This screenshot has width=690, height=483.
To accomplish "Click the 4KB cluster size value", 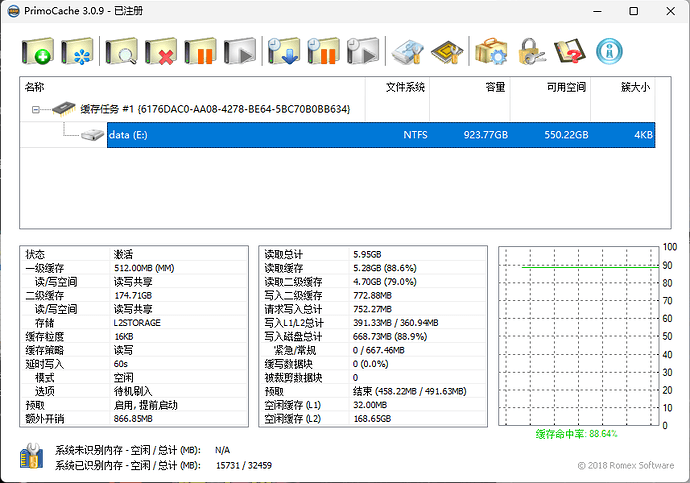I will pos(643,135).
